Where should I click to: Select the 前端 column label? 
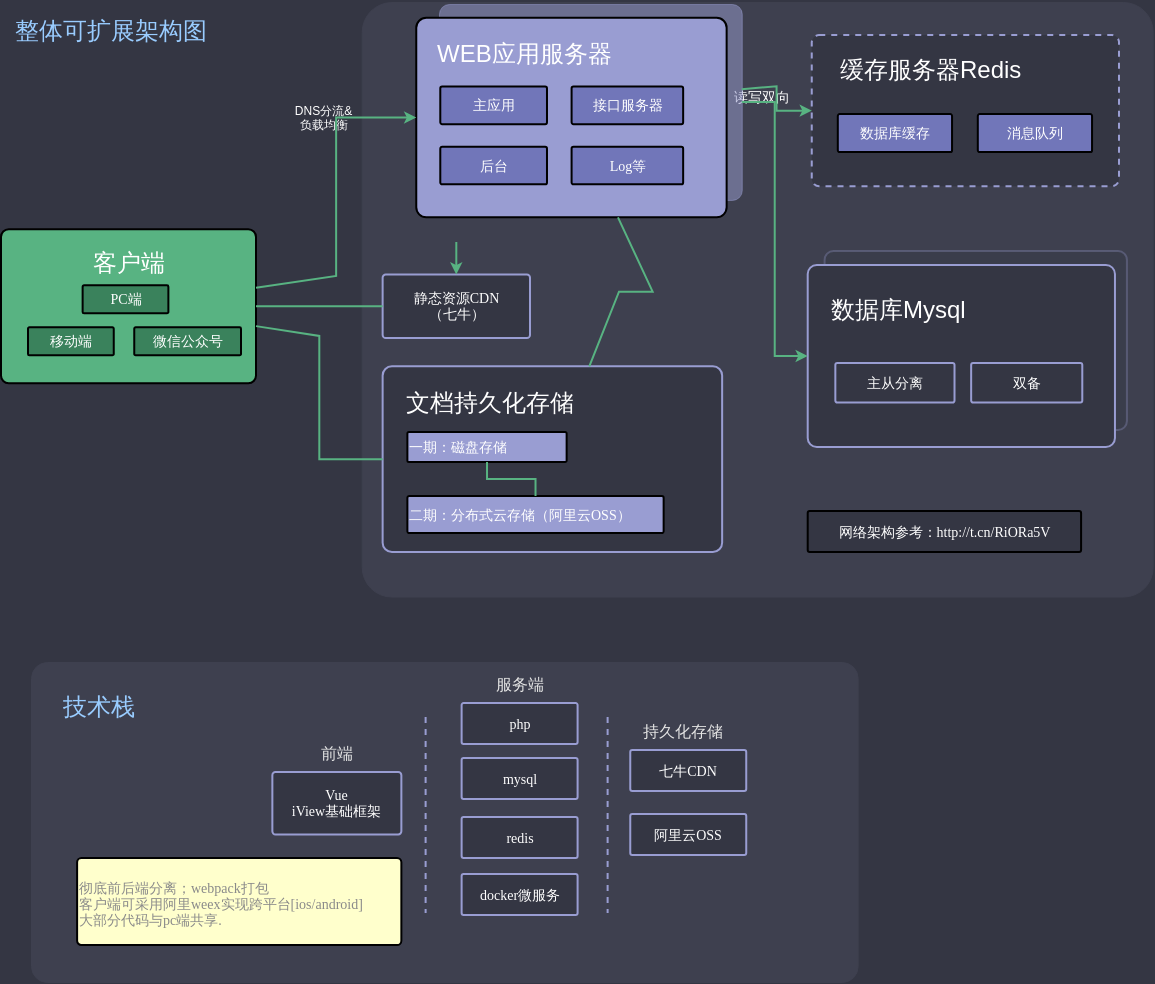click(337, 753)
